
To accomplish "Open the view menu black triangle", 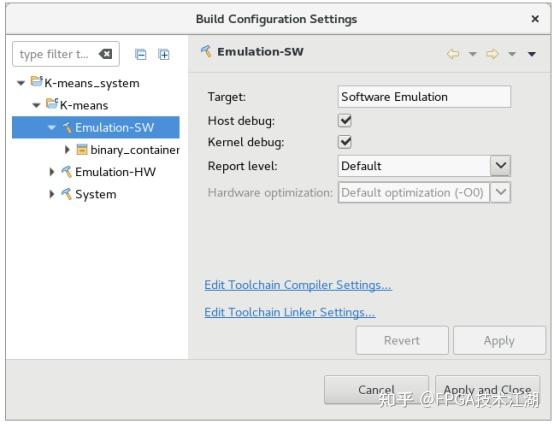I will click(x=532, y=54).
